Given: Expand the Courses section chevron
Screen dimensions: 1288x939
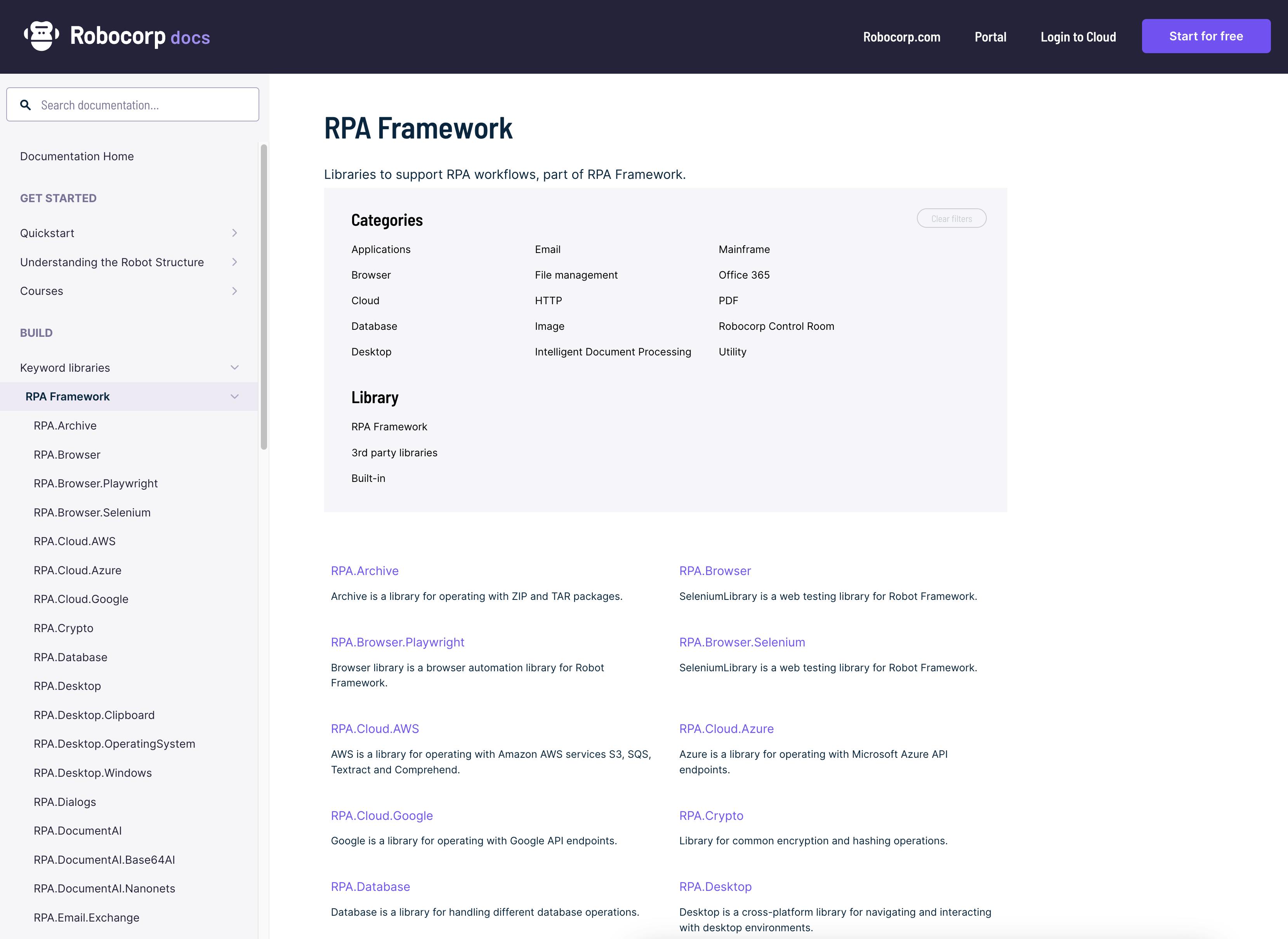Looking at the screenshot, I should tap(234, 291).
